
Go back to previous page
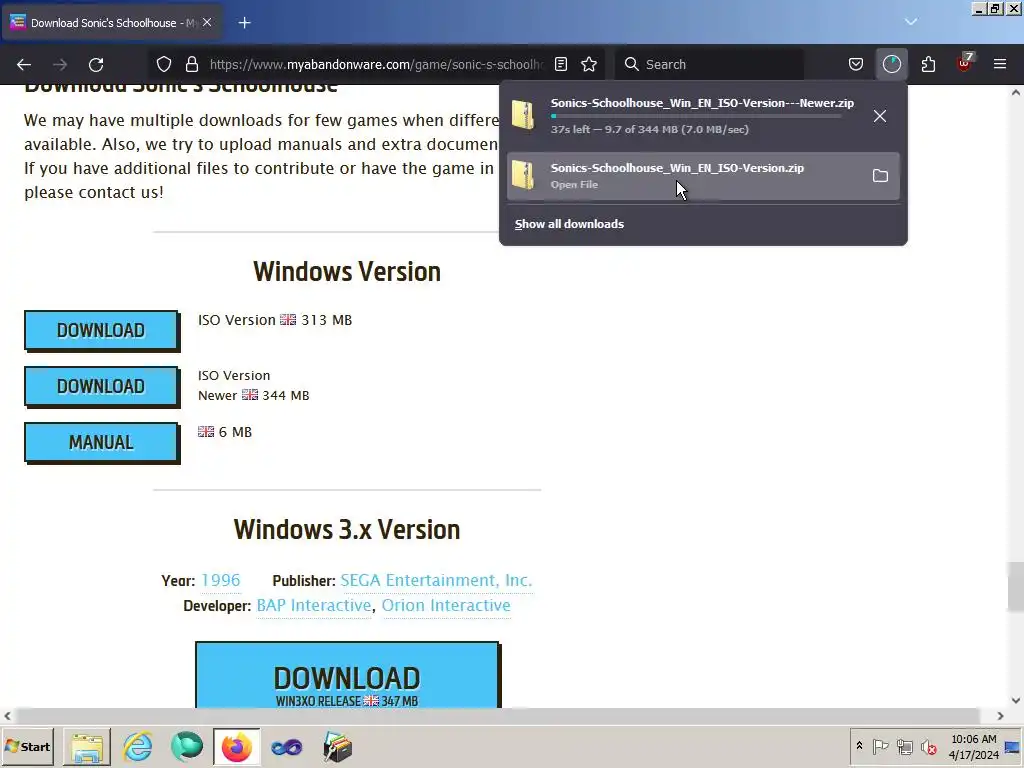pos(24,65)
